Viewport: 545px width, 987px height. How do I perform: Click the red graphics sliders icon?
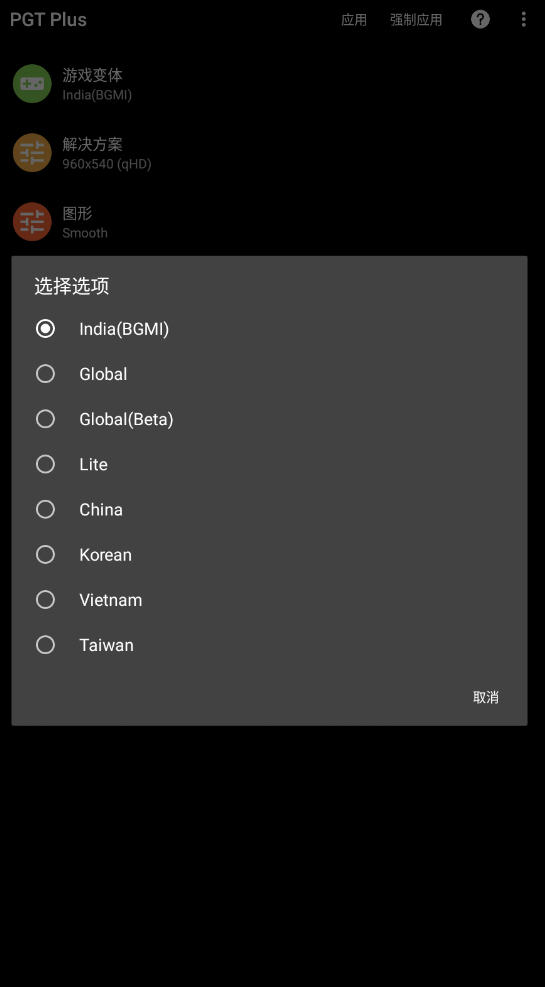(x=32, y=222)
